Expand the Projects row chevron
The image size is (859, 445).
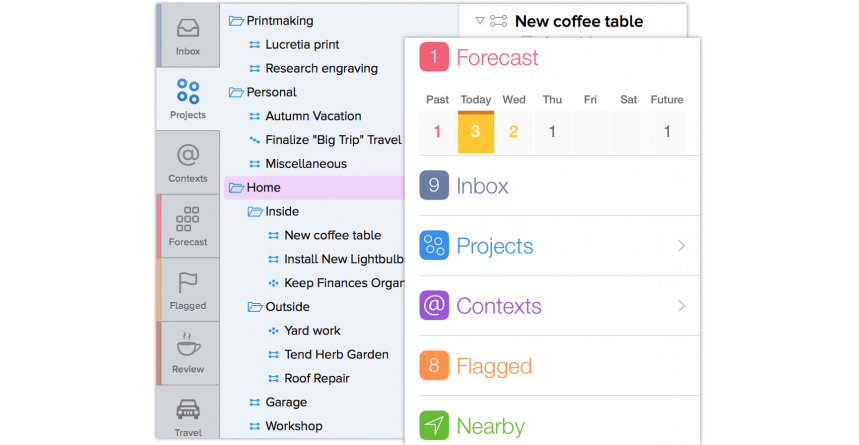(681, 246)
